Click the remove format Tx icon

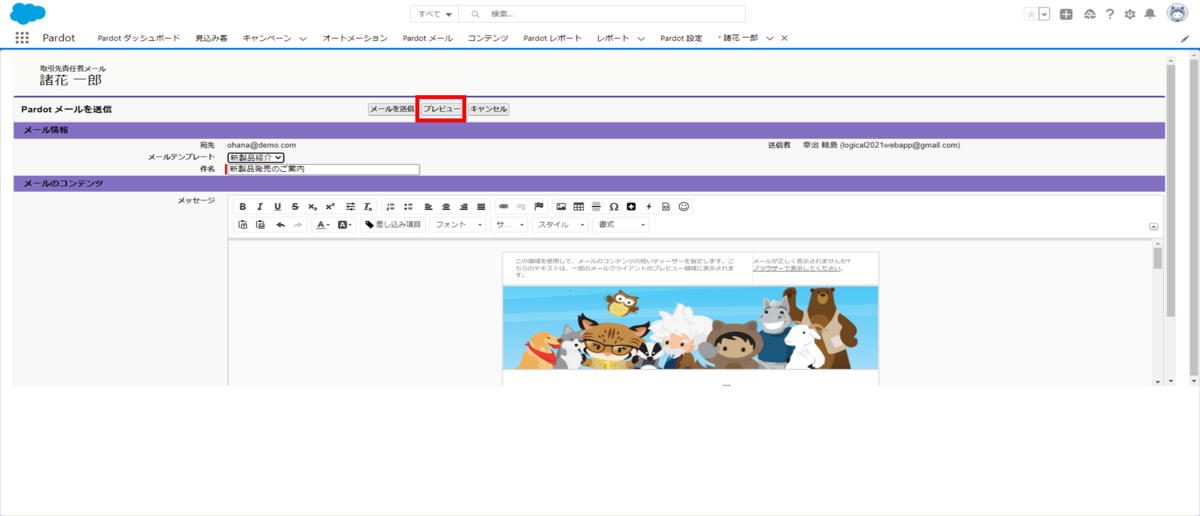368,207
